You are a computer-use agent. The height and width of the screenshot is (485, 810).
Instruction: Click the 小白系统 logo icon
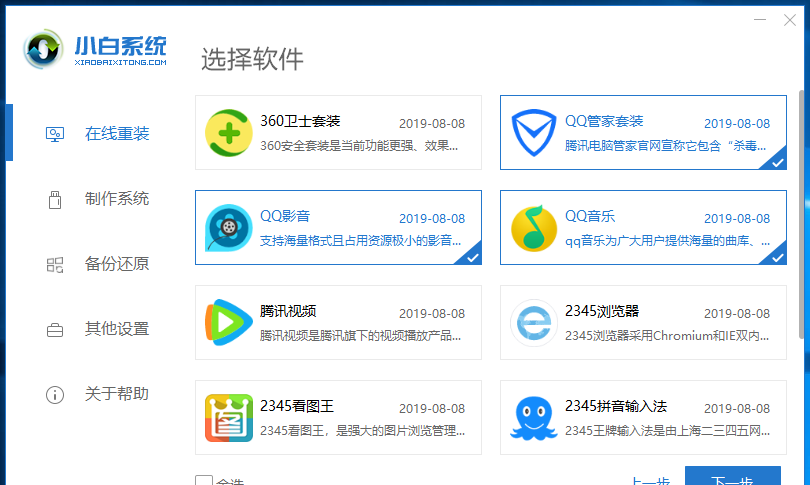(43, 49)
